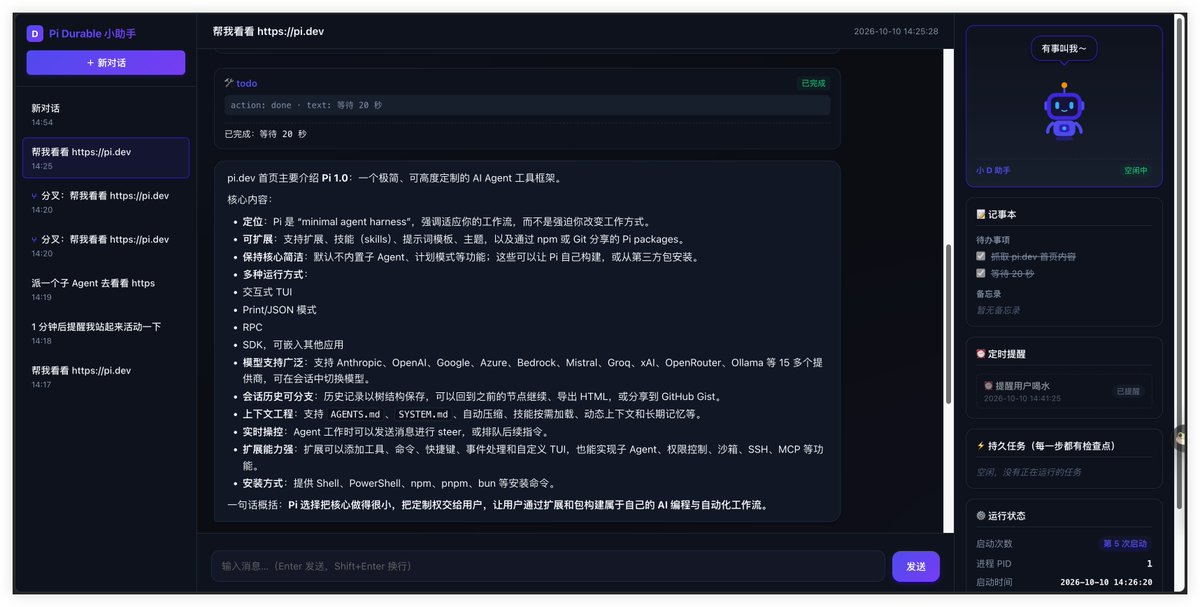Click the 定时提醒 alarm clock icon
This screenshot has height=607, width=1200.
[x=981, y=353]
